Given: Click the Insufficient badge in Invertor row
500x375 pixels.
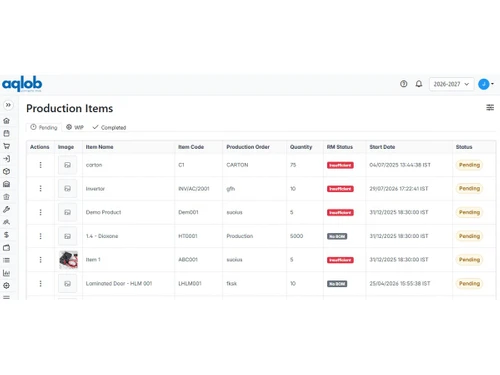Looking at the screenshot, I should (340, 189).
